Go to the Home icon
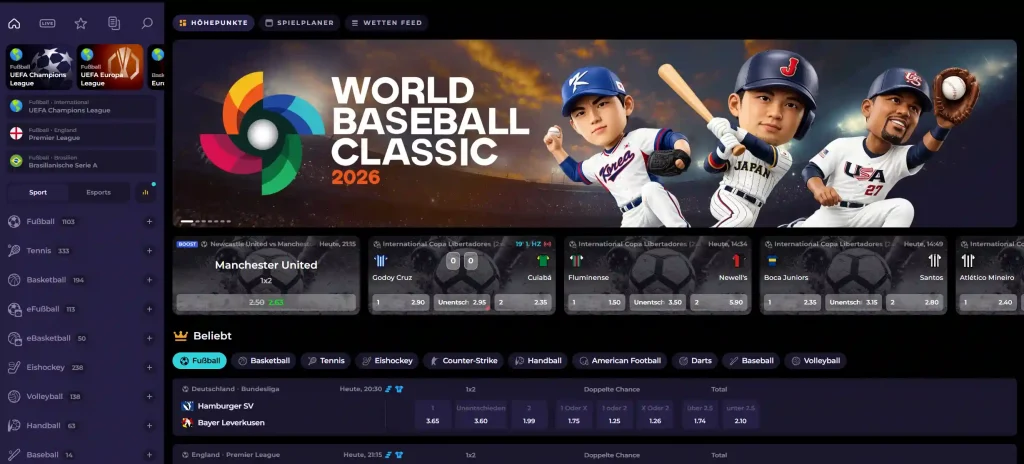This screenshot has height=464, width=1024. pyautogui.click(x=14, y=24)
